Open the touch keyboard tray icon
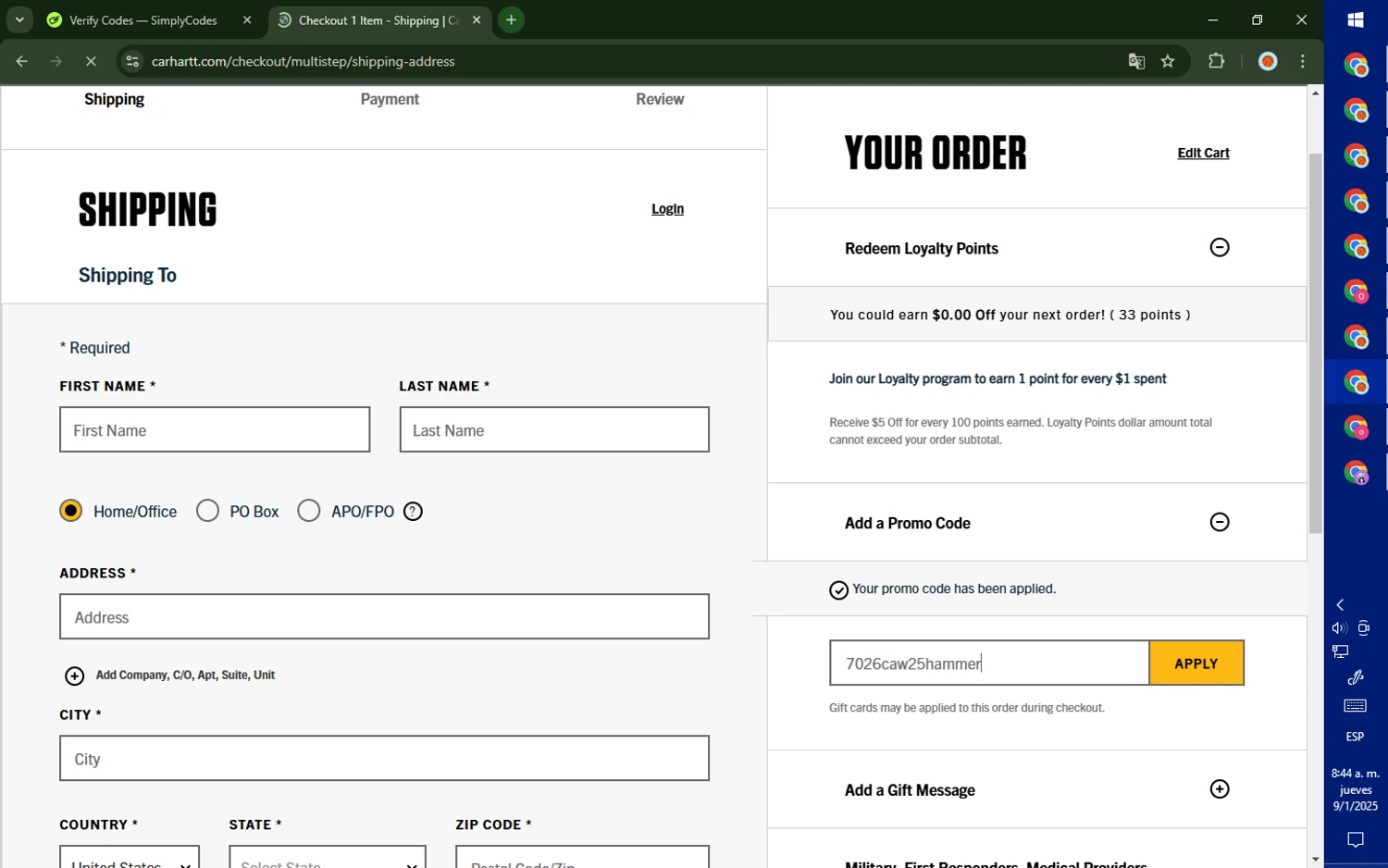The width and height of the screenshot is (1388, 868). pyautogui.click(x=1356, y=706)
